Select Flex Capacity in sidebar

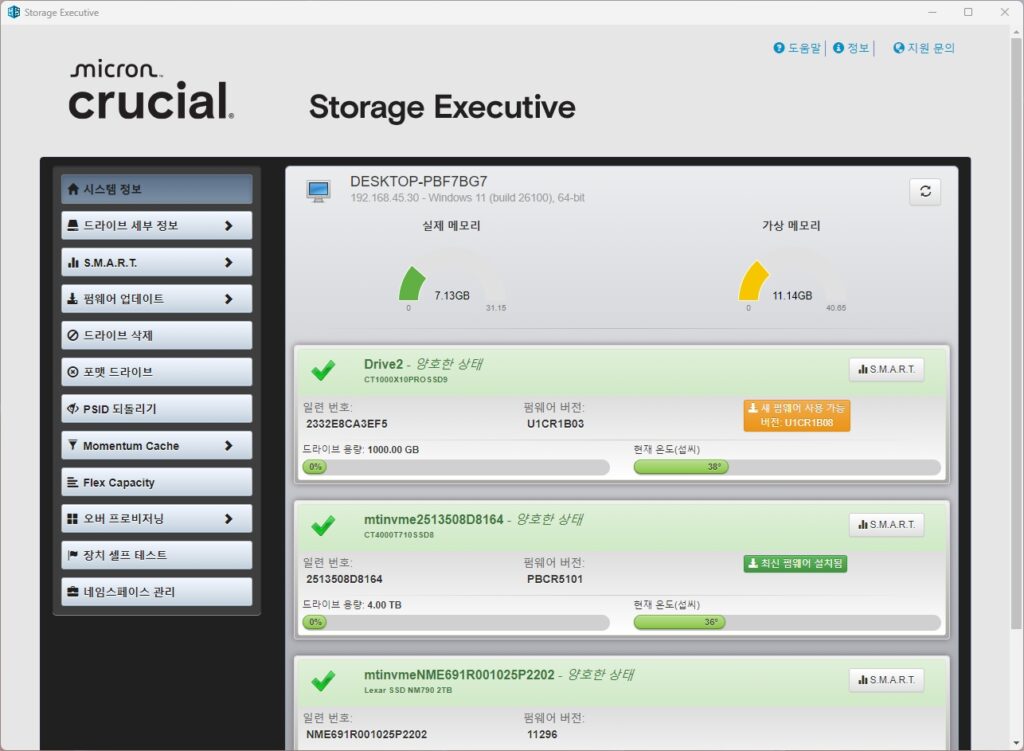(157, 482)
